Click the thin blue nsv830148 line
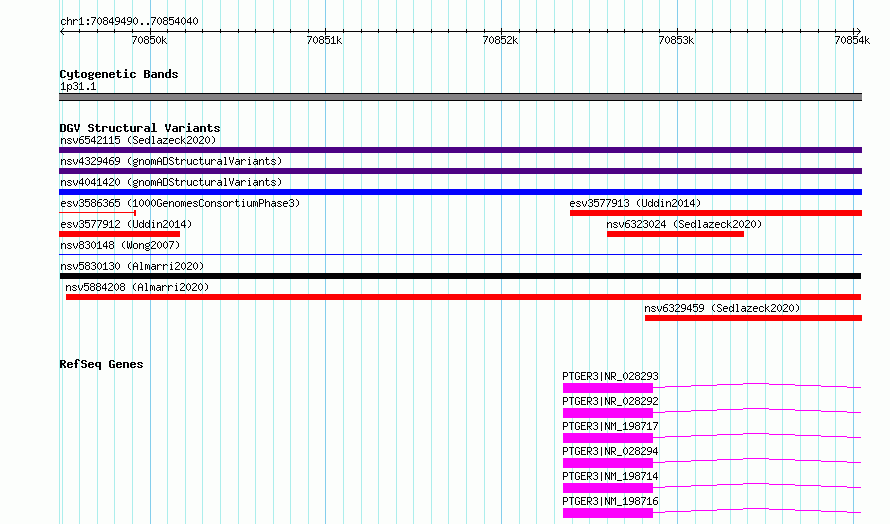Screen dimensions: 890x524 point(460,254)
